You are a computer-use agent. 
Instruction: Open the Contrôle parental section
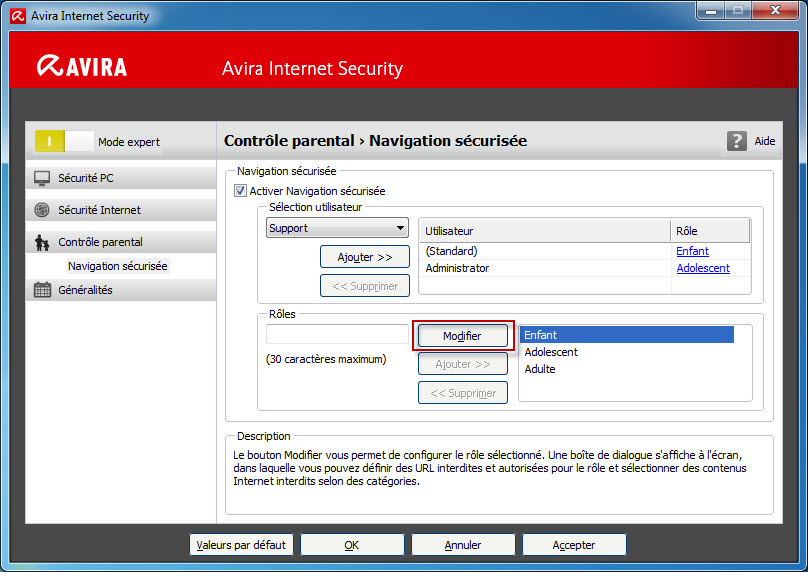coord(121,242)
